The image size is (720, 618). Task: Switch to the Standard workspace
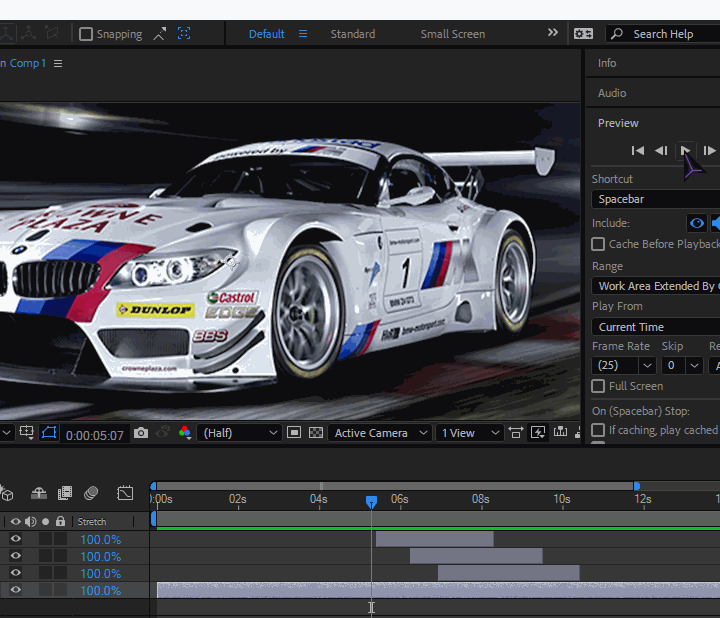pyautogui.click(x=353, y=34)
